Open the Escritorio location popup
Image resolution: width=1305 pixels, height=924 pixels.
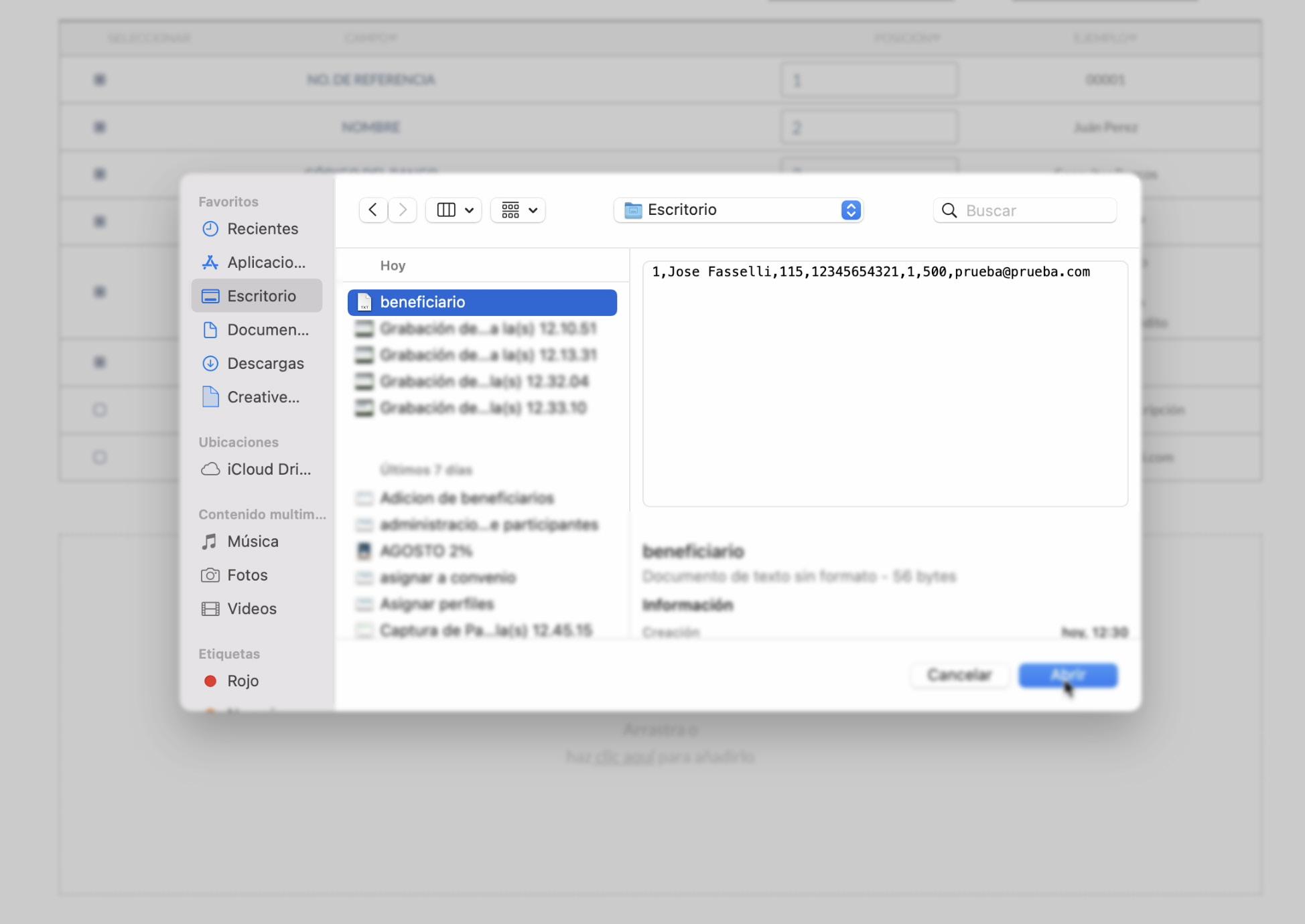tap(738, 210)
